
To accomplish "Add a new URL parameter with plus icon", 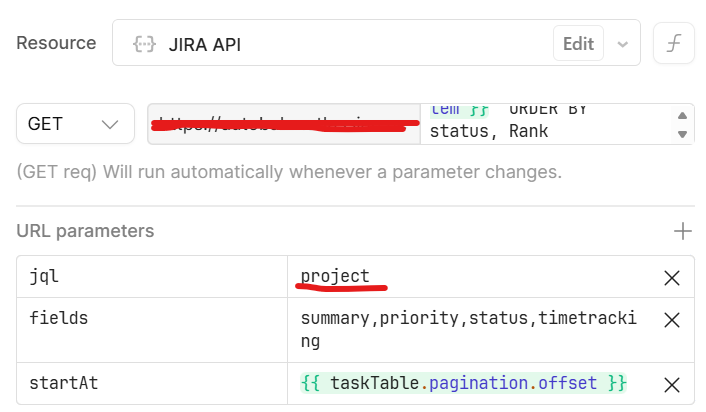I will (x=682, y=231).
